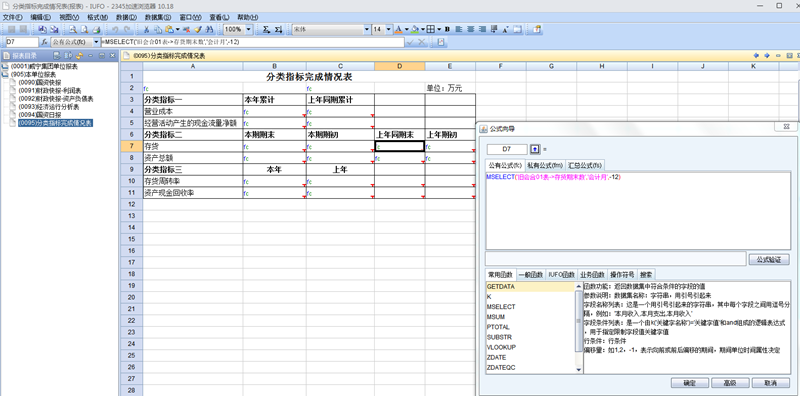Click the X cancel formula icon
This screenshot has width=800, height=396.
[x=422, y=42]
